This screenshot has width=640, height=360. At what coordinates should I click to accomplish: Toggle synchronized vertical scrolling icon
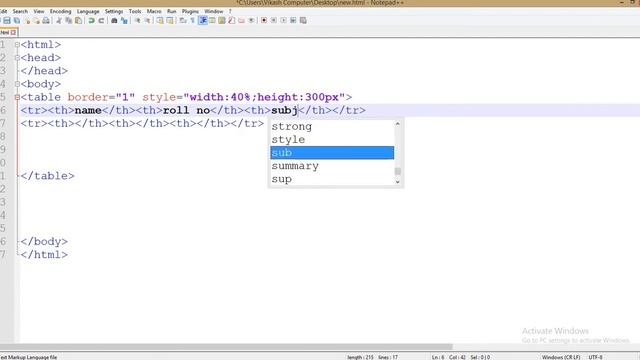coord(160,20)
